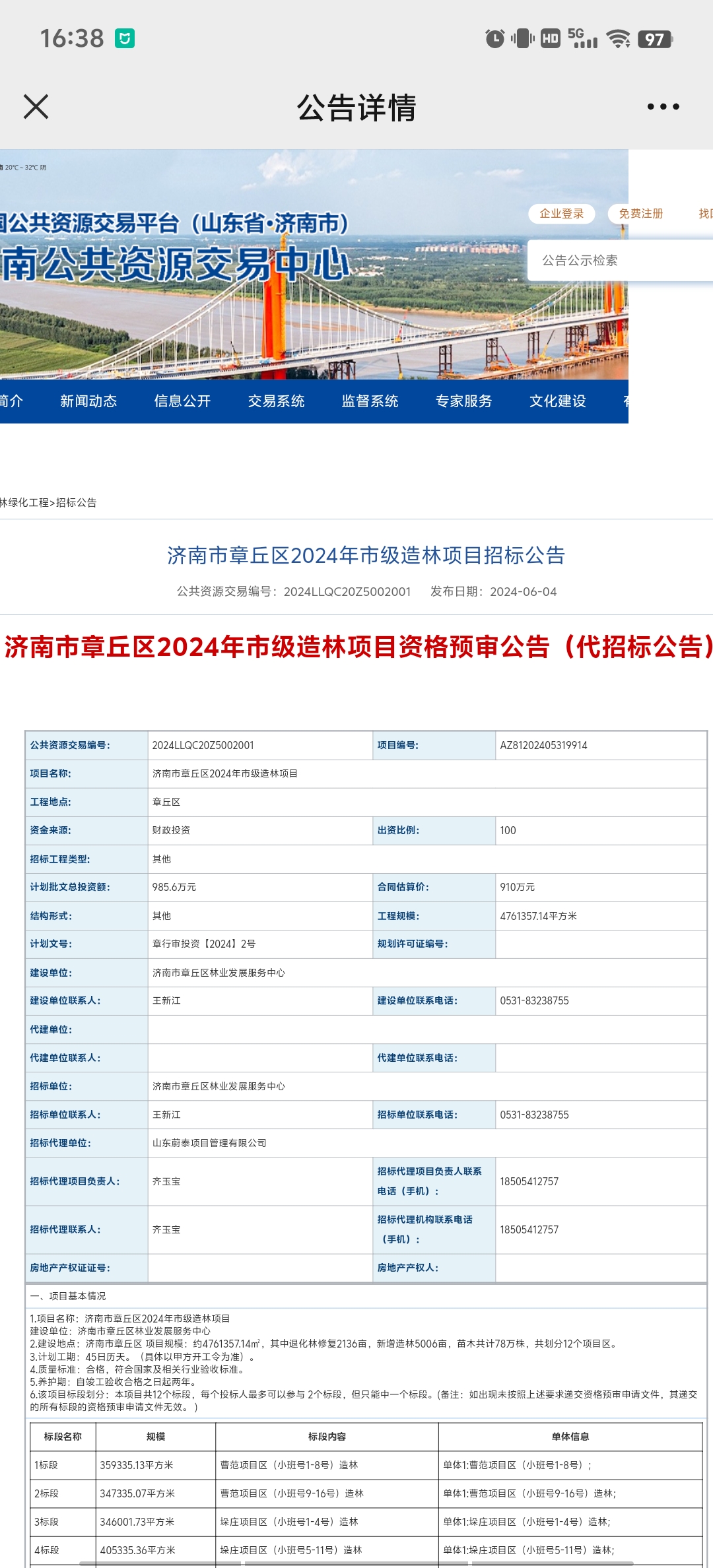Click the 招标公告 breadcrumb link

point(77,503)
